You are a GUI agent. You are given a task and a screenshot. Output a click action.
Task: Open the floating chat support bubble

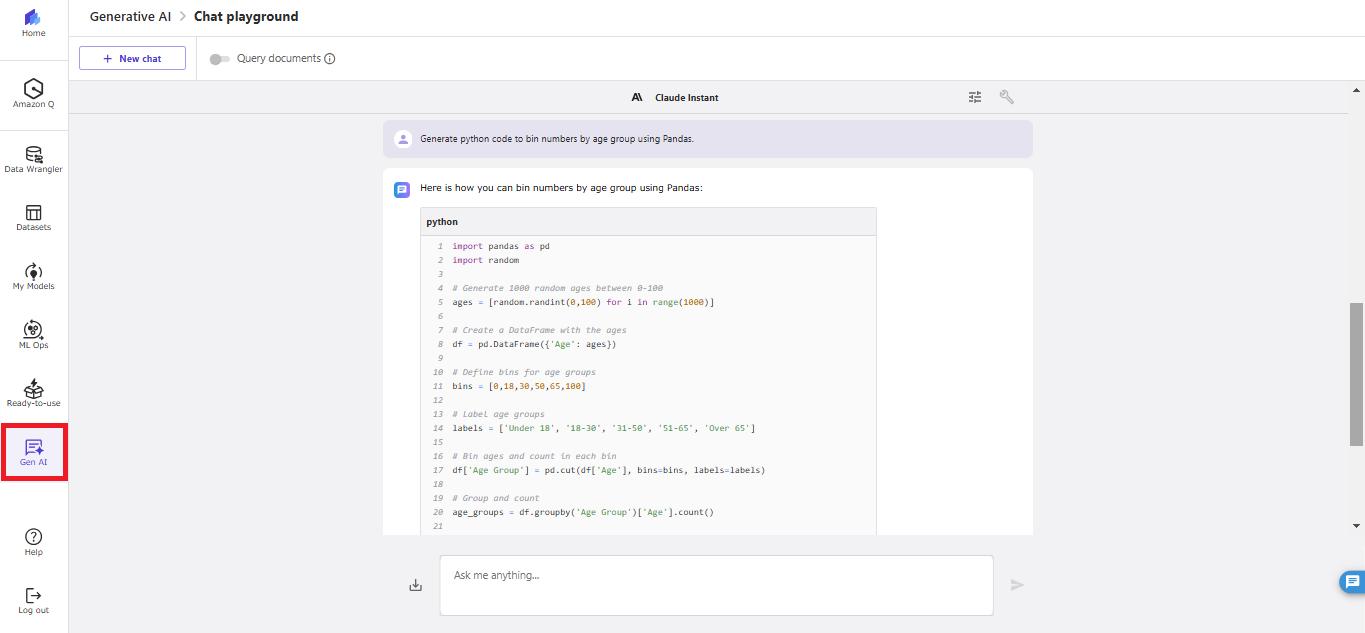(1352, 581)
